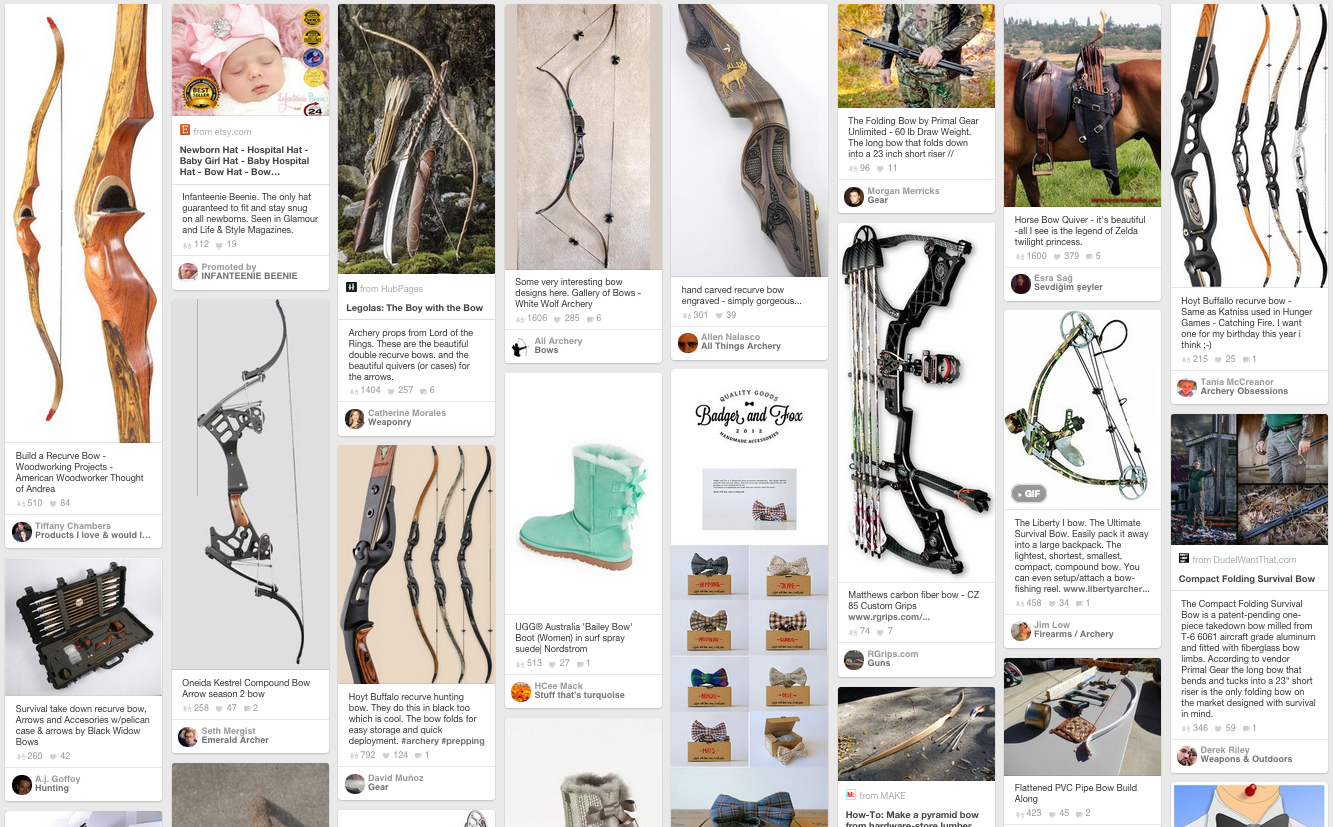Open the Matthews carbon fiber bow image
Viewport: 1333px width, 827px height.
(x=916, y=402)
